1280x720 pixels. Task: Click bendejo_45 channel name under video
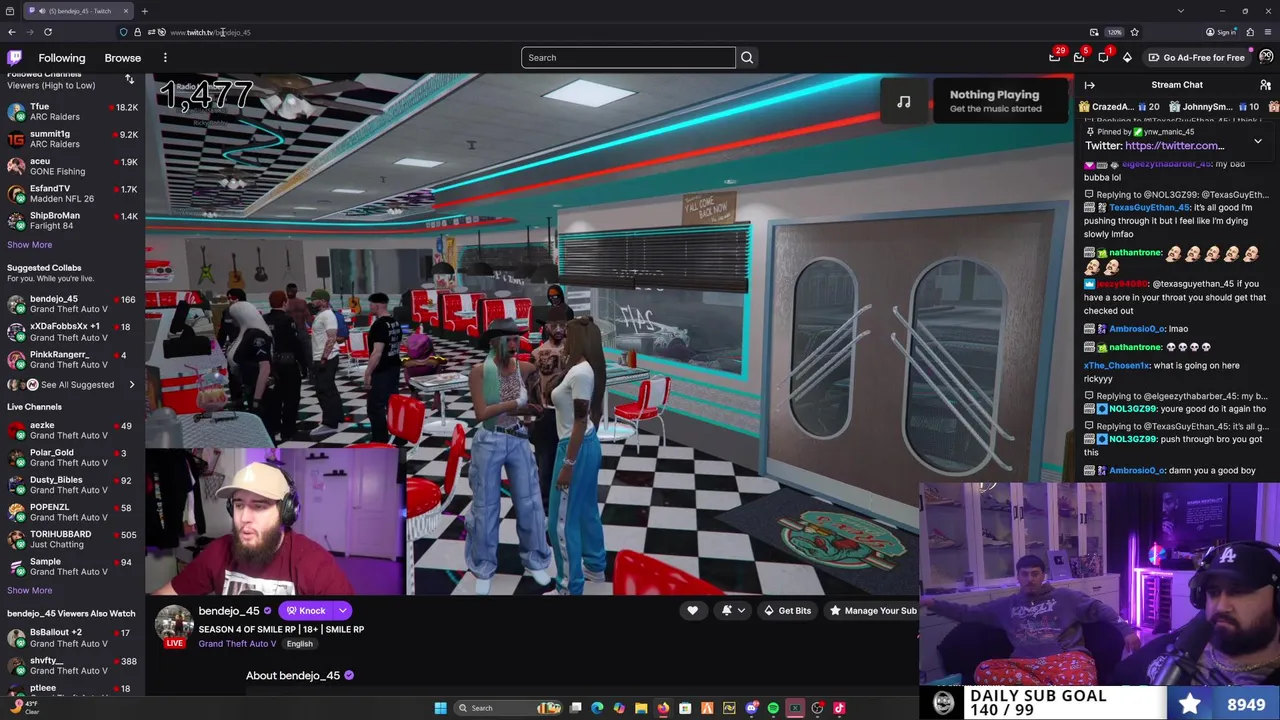[x=229, y=611]
